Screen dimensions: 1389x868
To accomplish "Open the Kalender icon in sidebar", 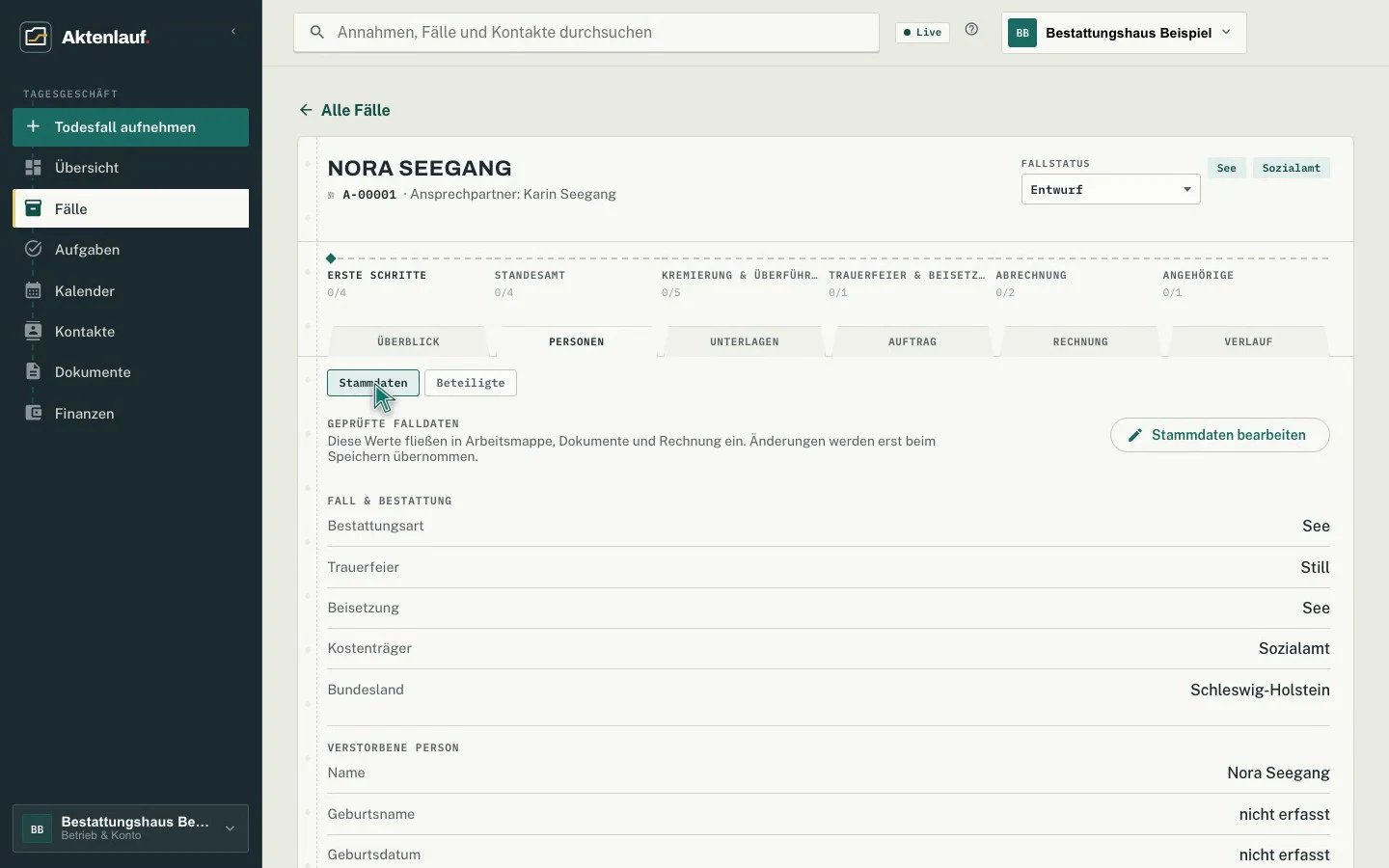I will (x=33, y=290).
